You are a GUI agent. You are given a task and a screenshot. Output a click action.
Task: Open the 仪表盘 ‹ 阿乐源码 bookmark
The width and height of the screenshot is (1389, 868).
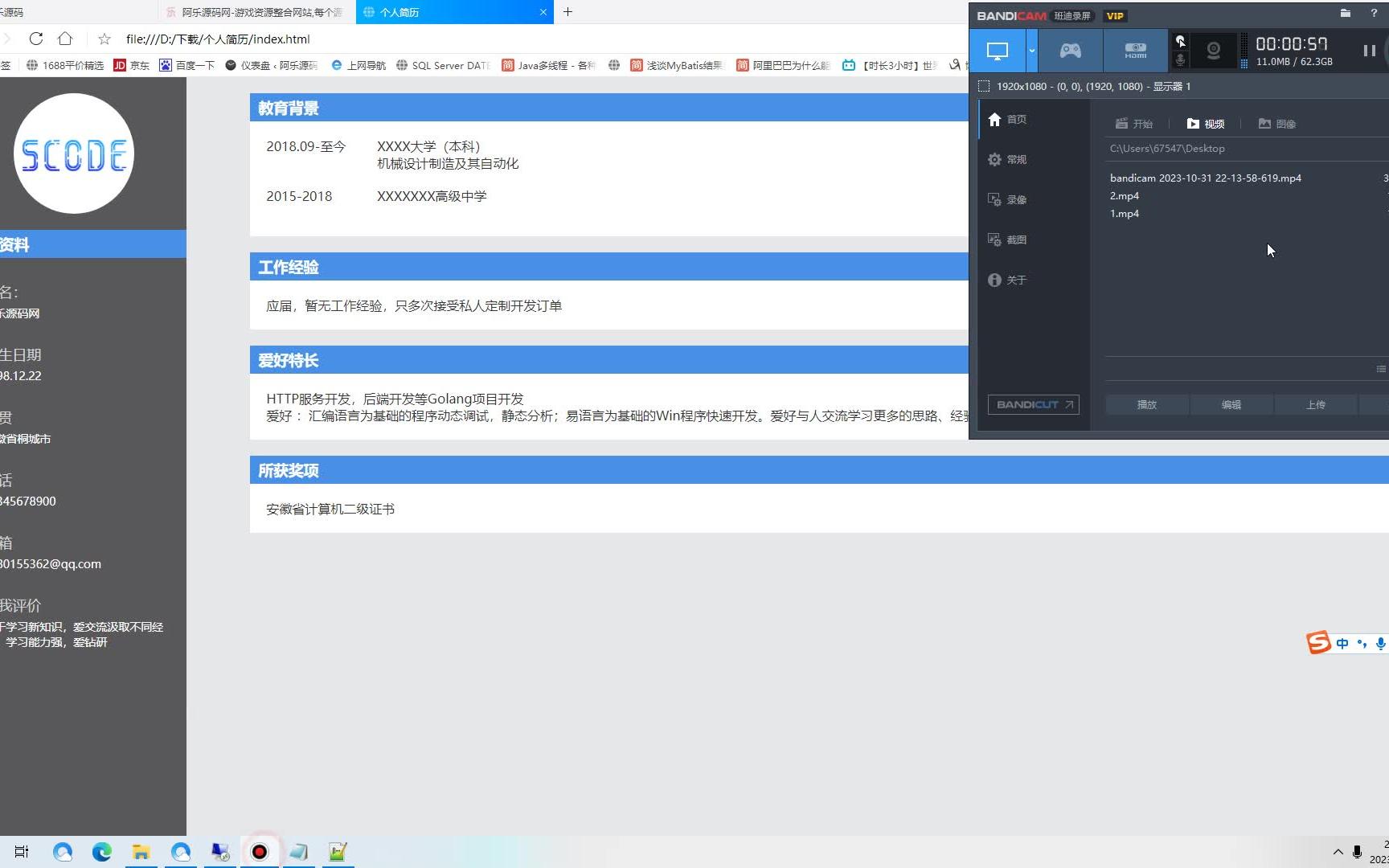(272, 65)
